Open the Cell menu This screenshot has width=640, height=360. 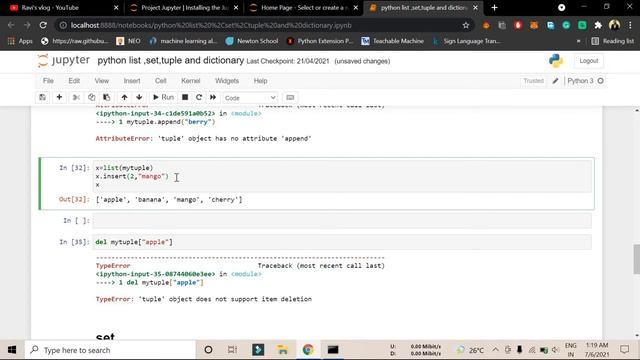pos(160,81)
